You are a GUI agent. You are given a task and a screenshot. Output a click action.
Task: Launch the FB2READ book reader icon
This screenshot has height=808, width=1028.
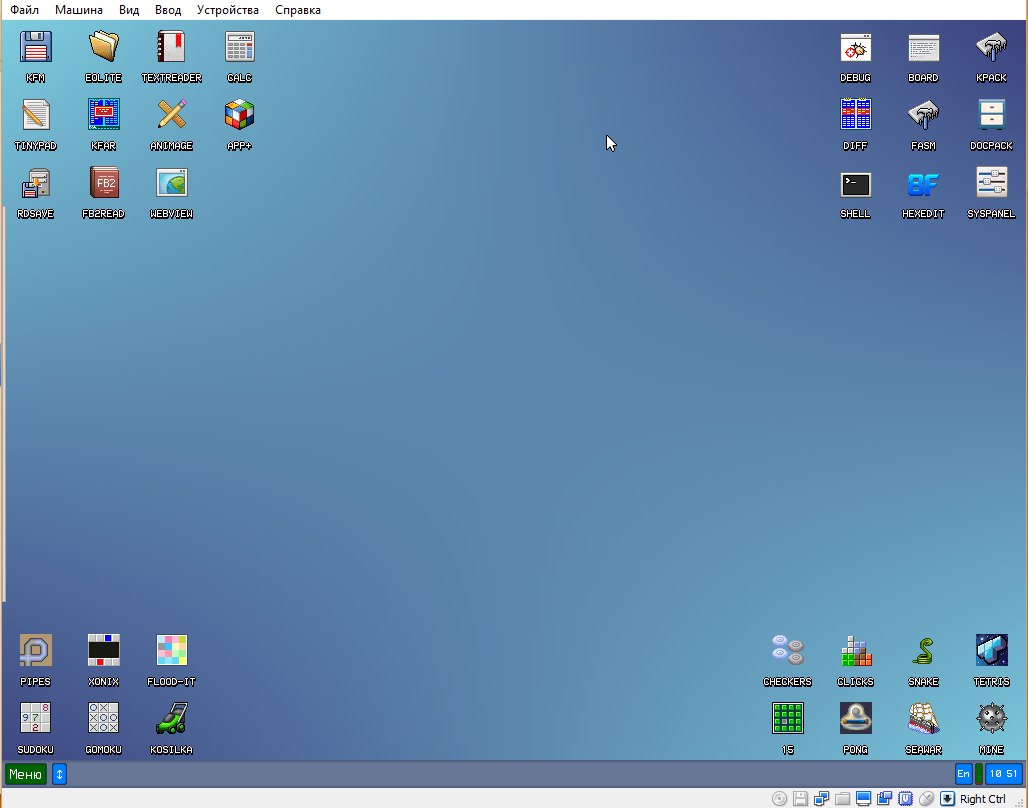(104, 184)
